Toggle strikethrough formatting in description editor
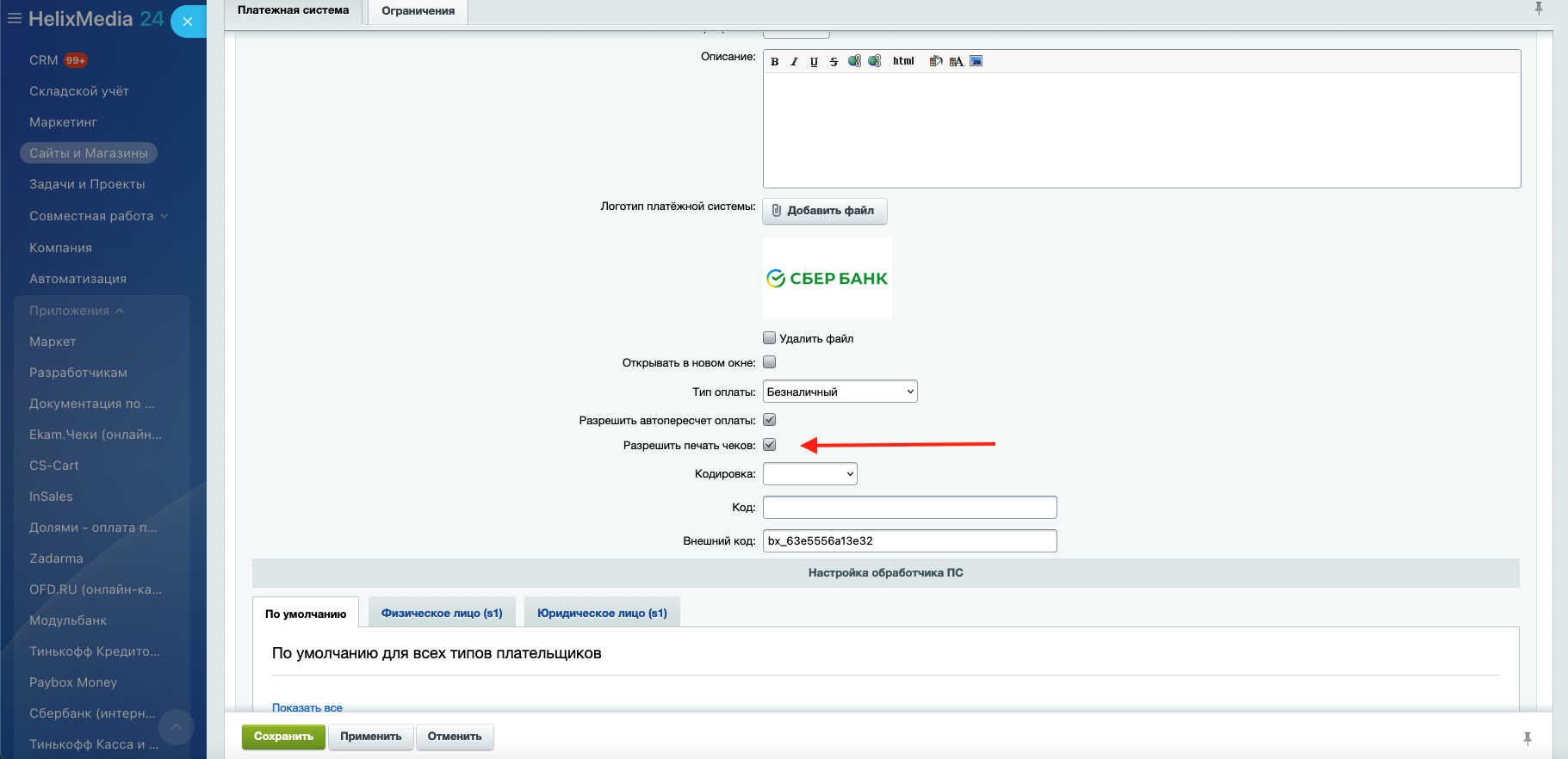The height and width of the screenshot is (759, 1568). (834, 61)
